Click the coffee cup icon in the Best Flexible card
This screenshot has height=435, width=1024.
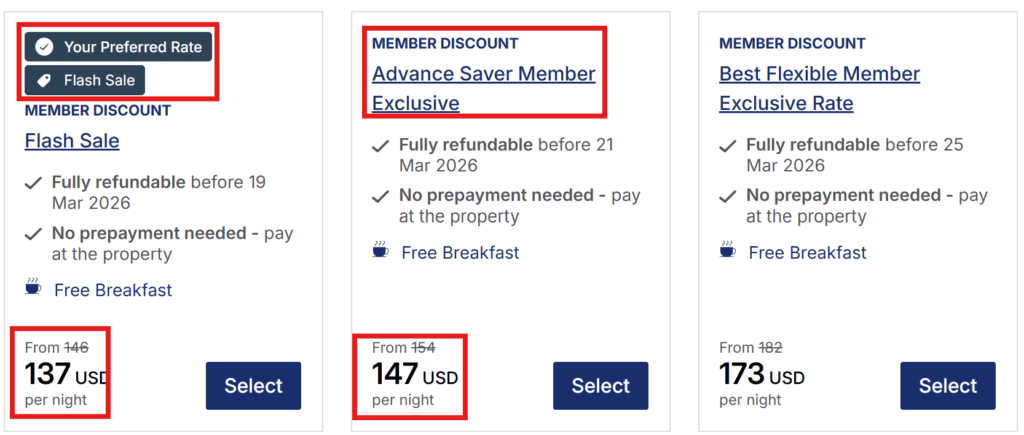(727, 251)
